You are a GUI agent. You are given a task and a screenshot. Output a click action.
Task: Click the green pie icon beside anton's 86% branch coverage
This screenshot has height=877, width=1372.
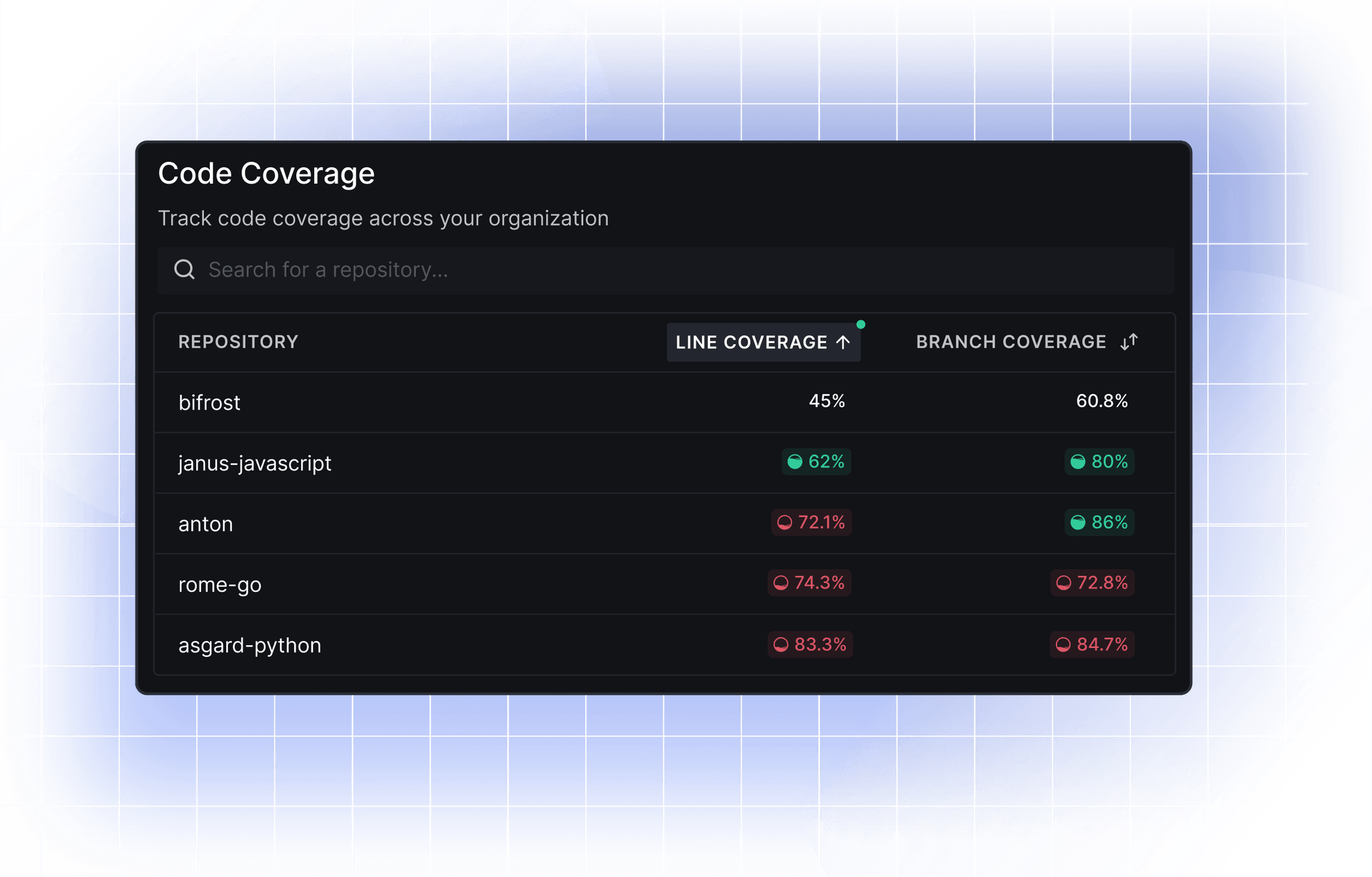1077,522
